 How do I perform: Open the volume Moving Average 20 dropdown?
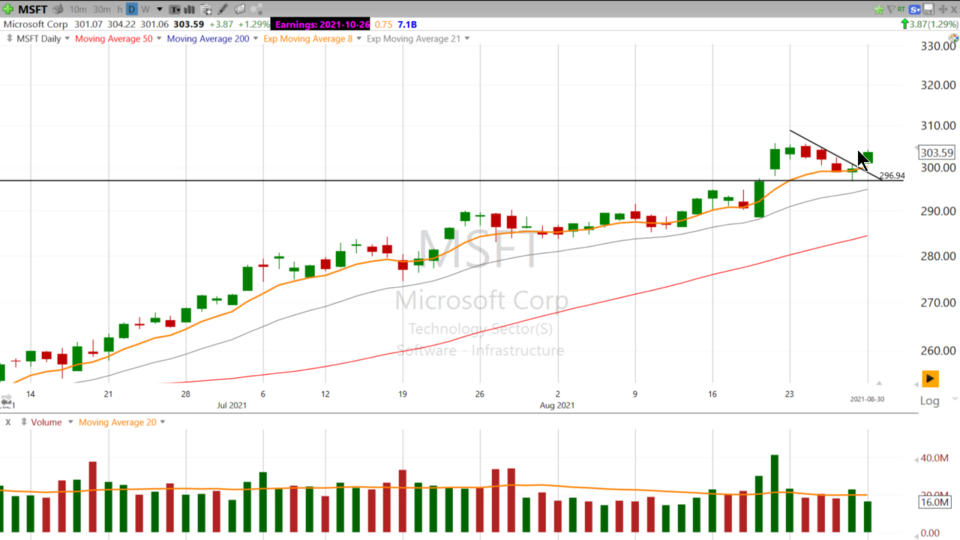(163, 422)
